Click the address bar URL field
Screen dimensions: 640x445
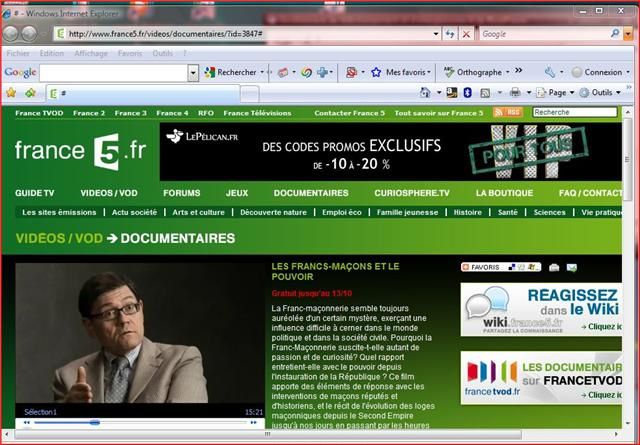tap(243, 34)
